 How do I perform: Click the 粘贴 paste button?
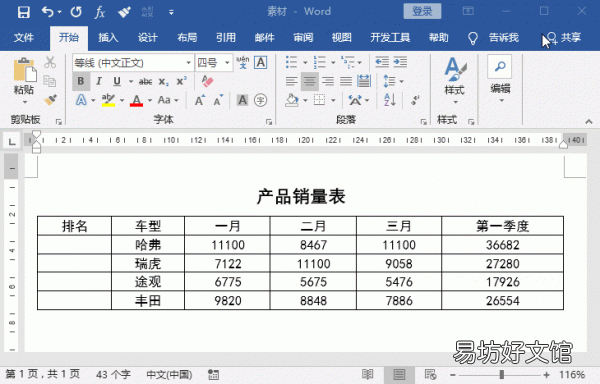(x=24, y=81)
